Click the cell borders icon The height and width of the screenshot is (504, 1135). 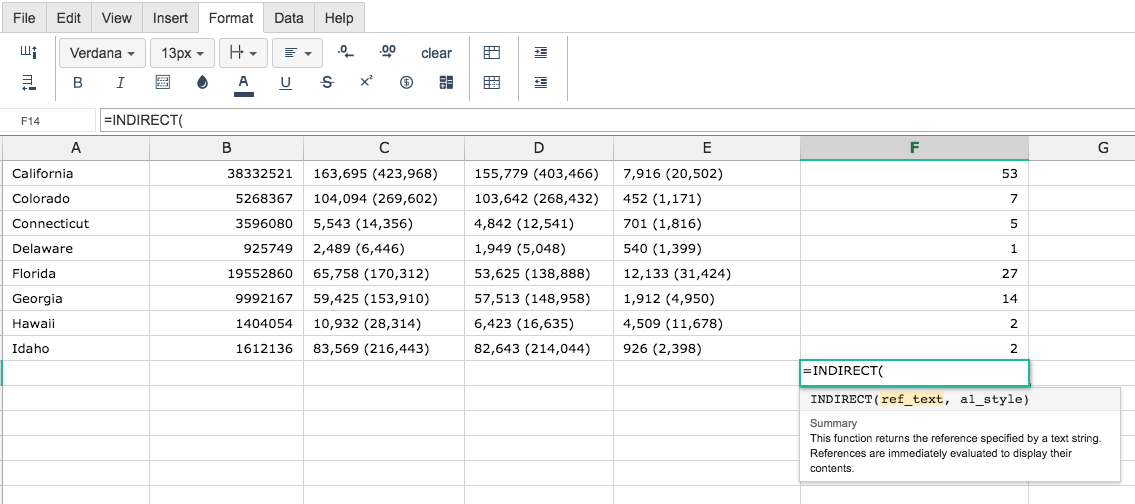tap(163, 83)
